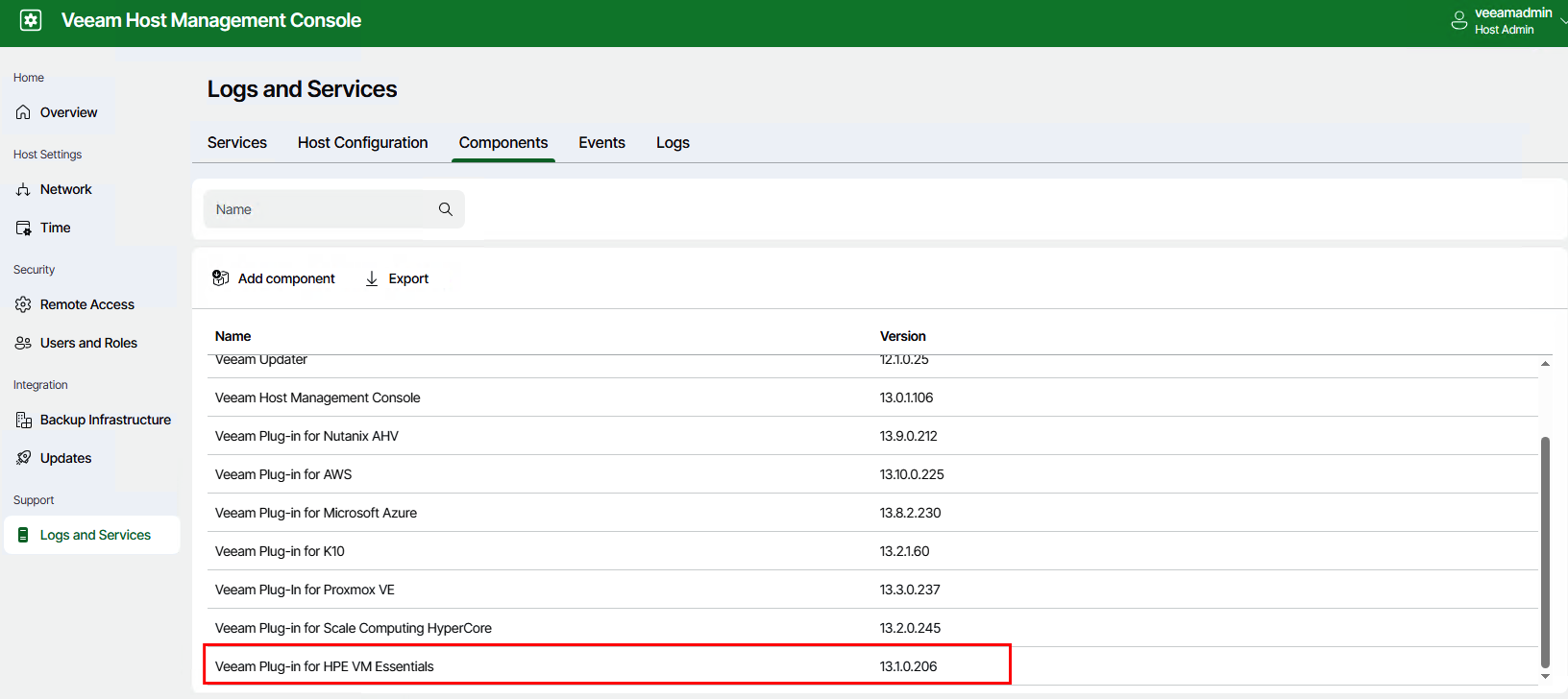This screenshot has width=1568, height=699.
Task: Click version 13.1.0.206 cell
Action: pyautogui.click(x=909, y=666)
